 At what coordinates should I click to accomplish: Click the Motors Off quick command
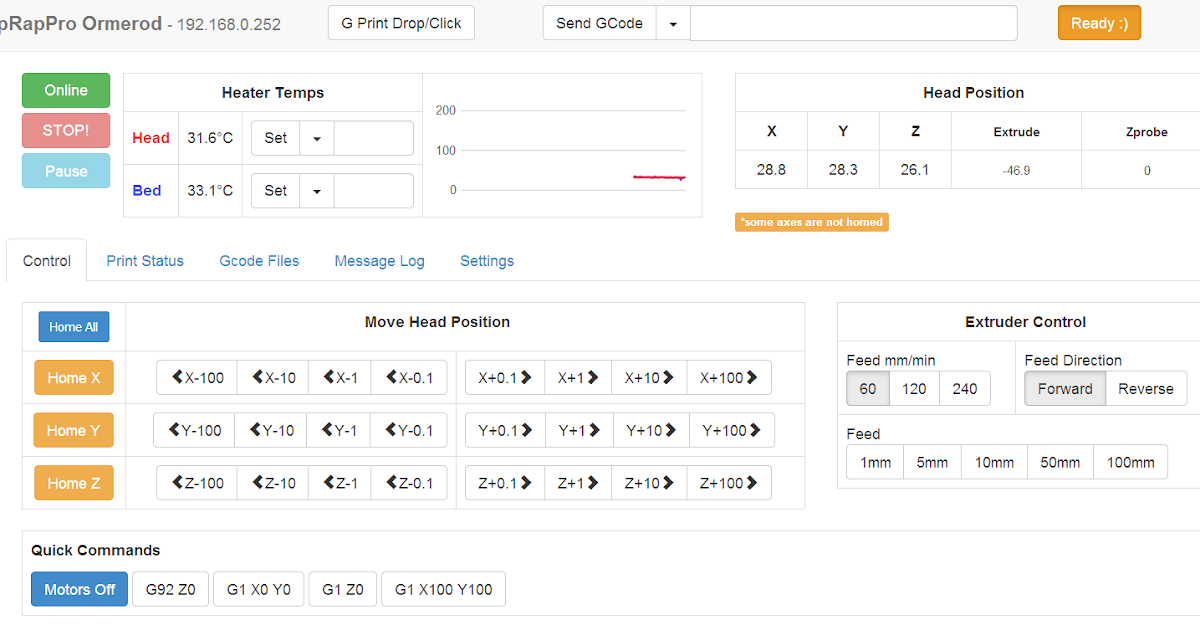pos(79,589)
